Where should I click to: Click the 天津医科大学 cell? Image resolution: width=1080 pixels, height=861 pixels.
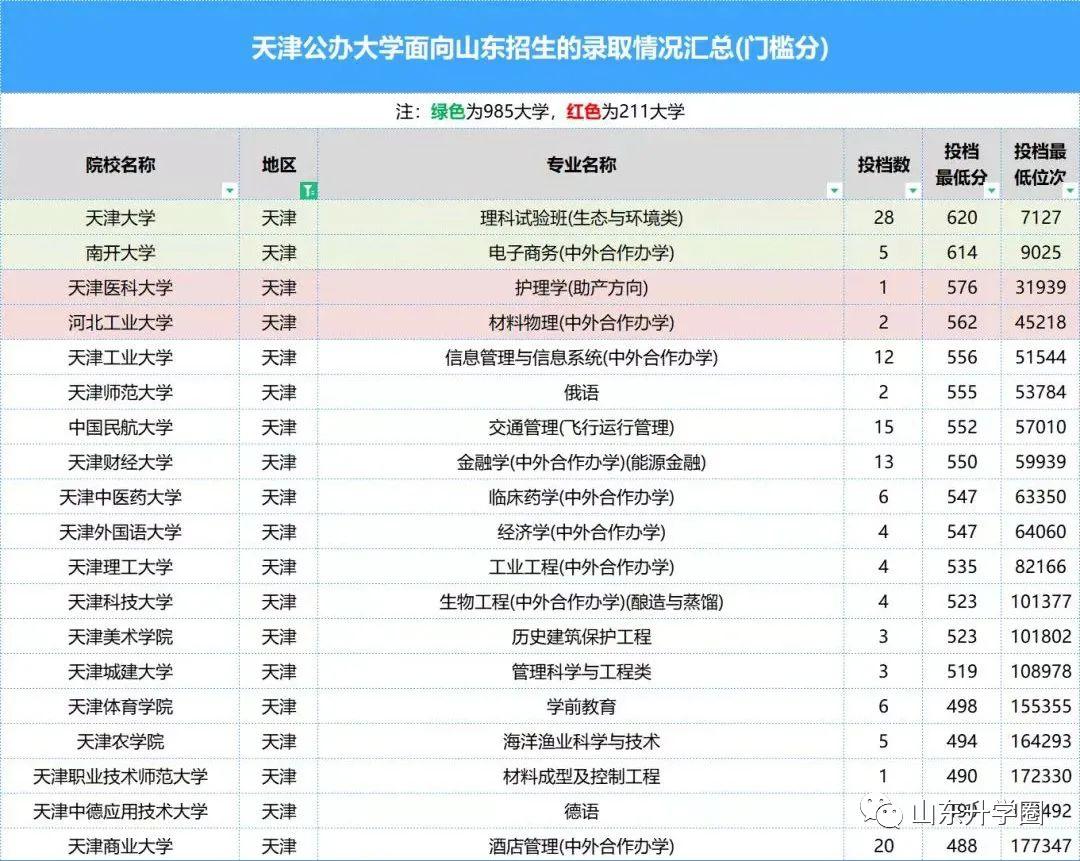(120, 287)
